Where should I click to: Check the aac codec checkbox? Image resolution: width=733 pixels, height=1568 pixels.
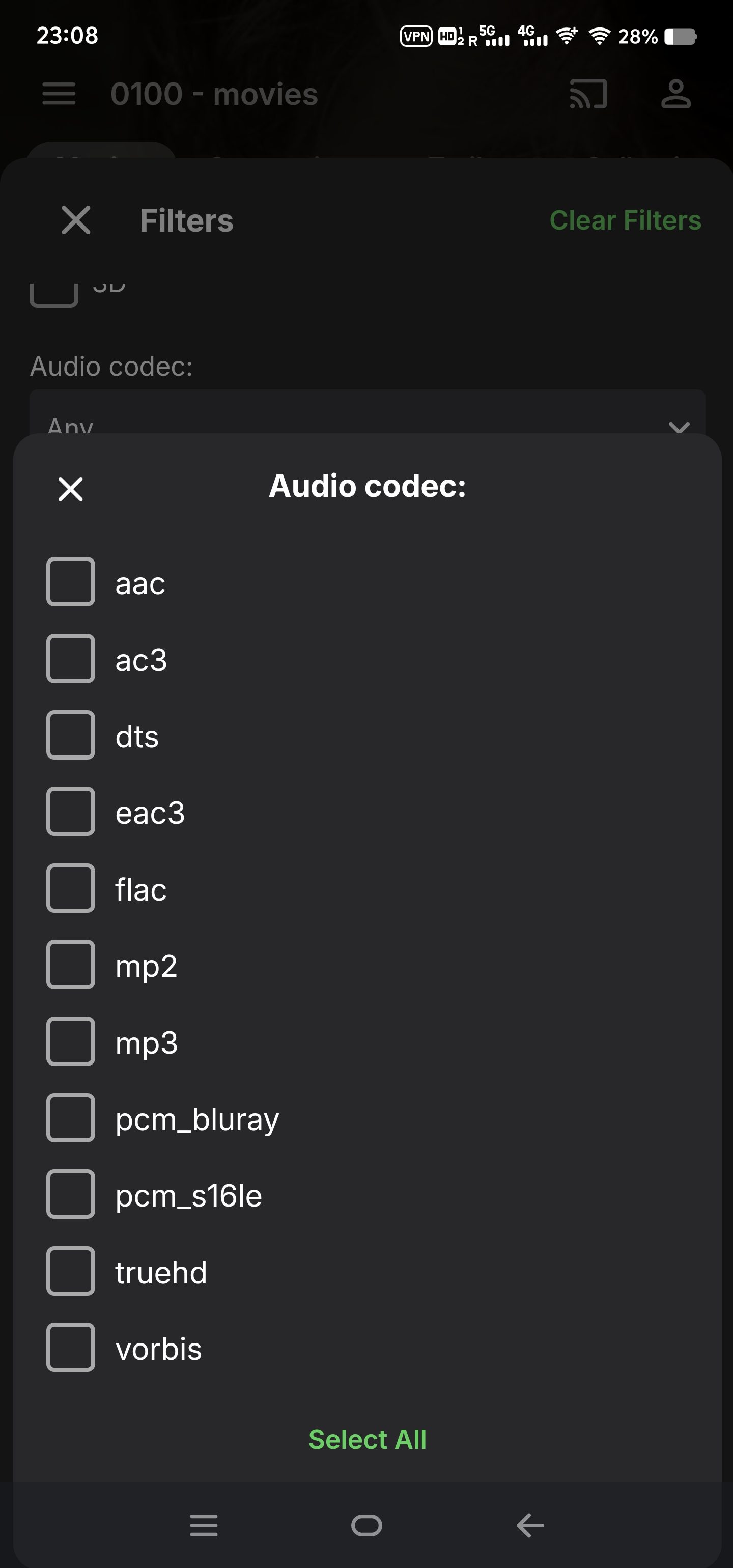(71, 582)
